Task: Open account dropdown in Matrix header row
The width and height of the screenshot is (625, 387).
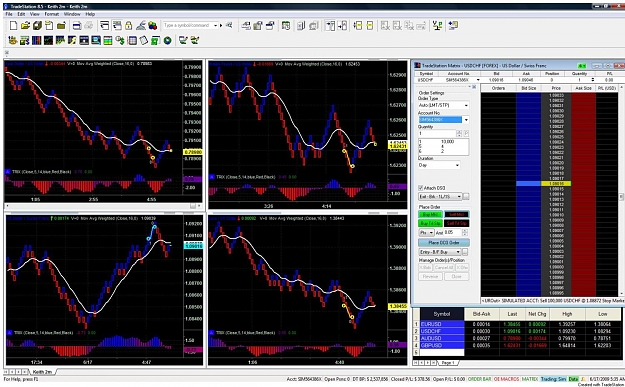Action: [478, 80]
